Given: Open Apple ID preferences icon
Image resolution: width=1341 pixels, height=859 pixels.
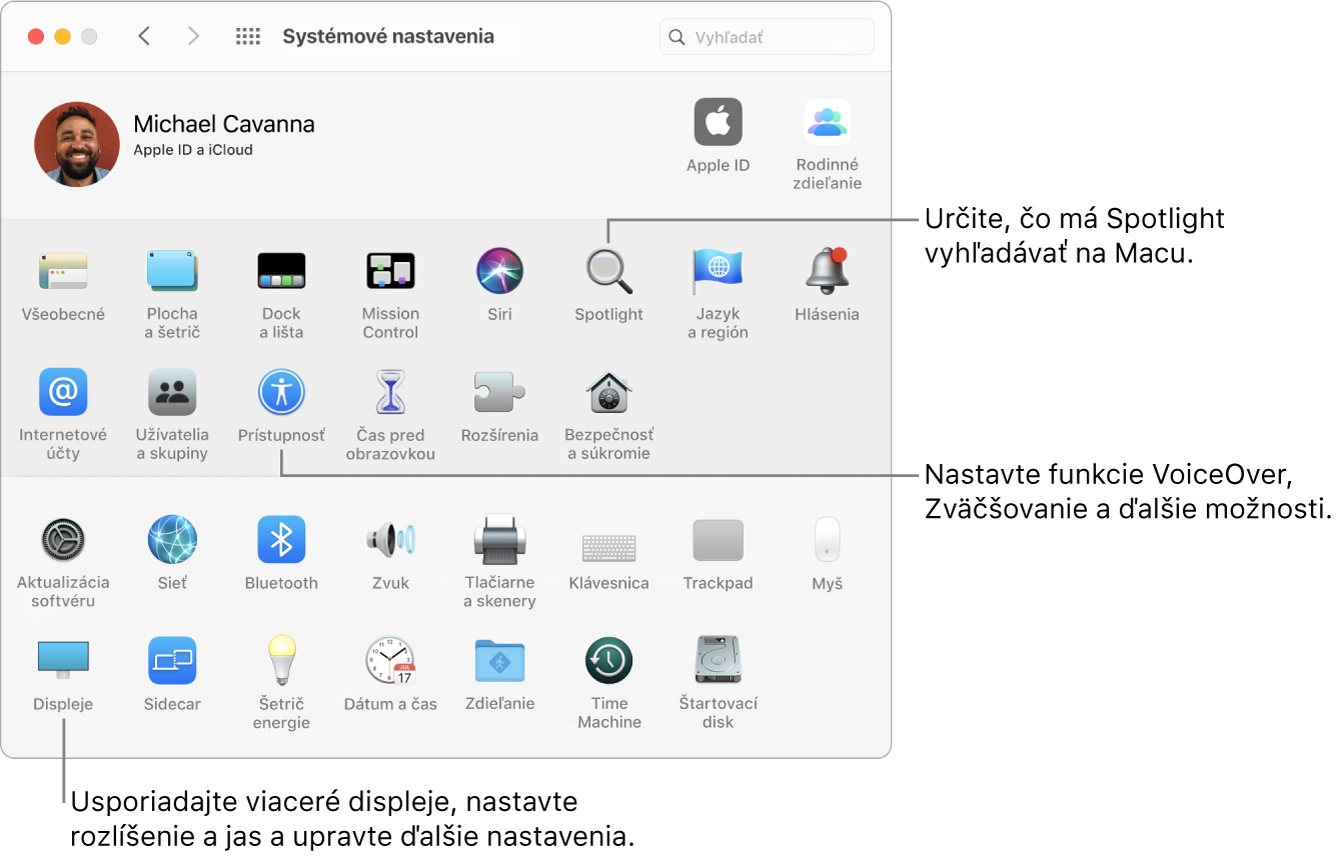Looking at the screenshot, I should point(718,122).
